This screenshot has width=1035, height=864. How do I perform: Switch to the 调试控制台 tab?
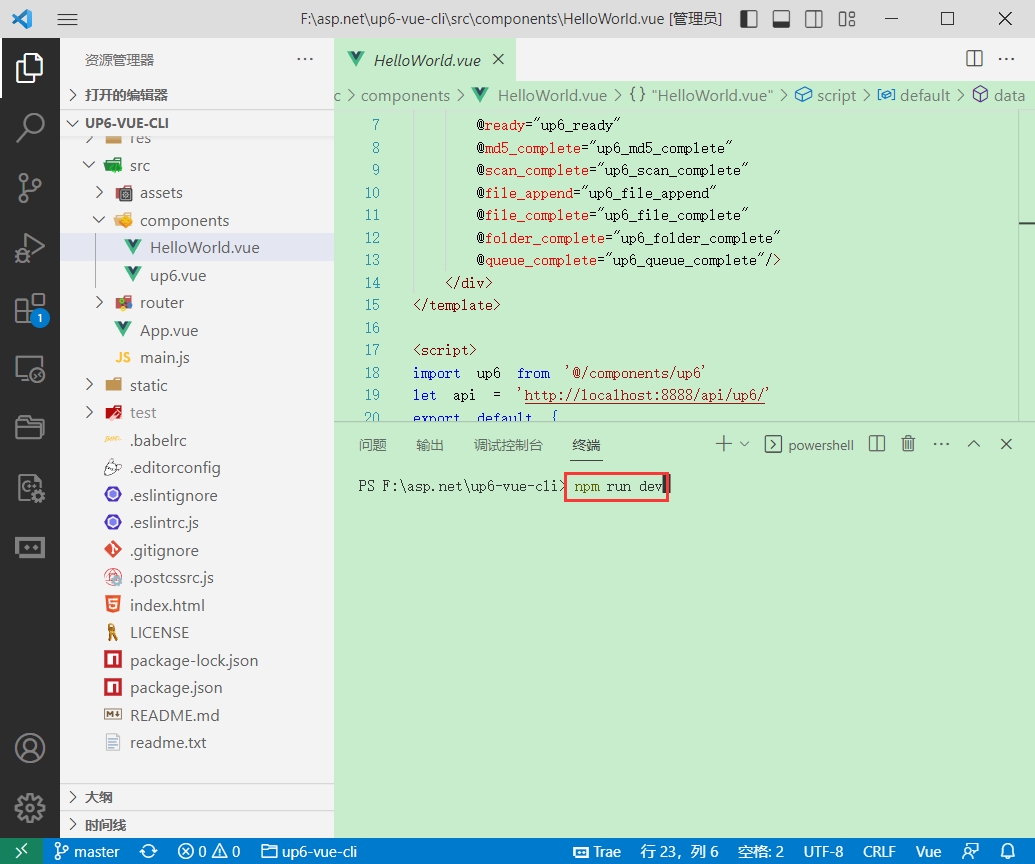tap(508, 445)
